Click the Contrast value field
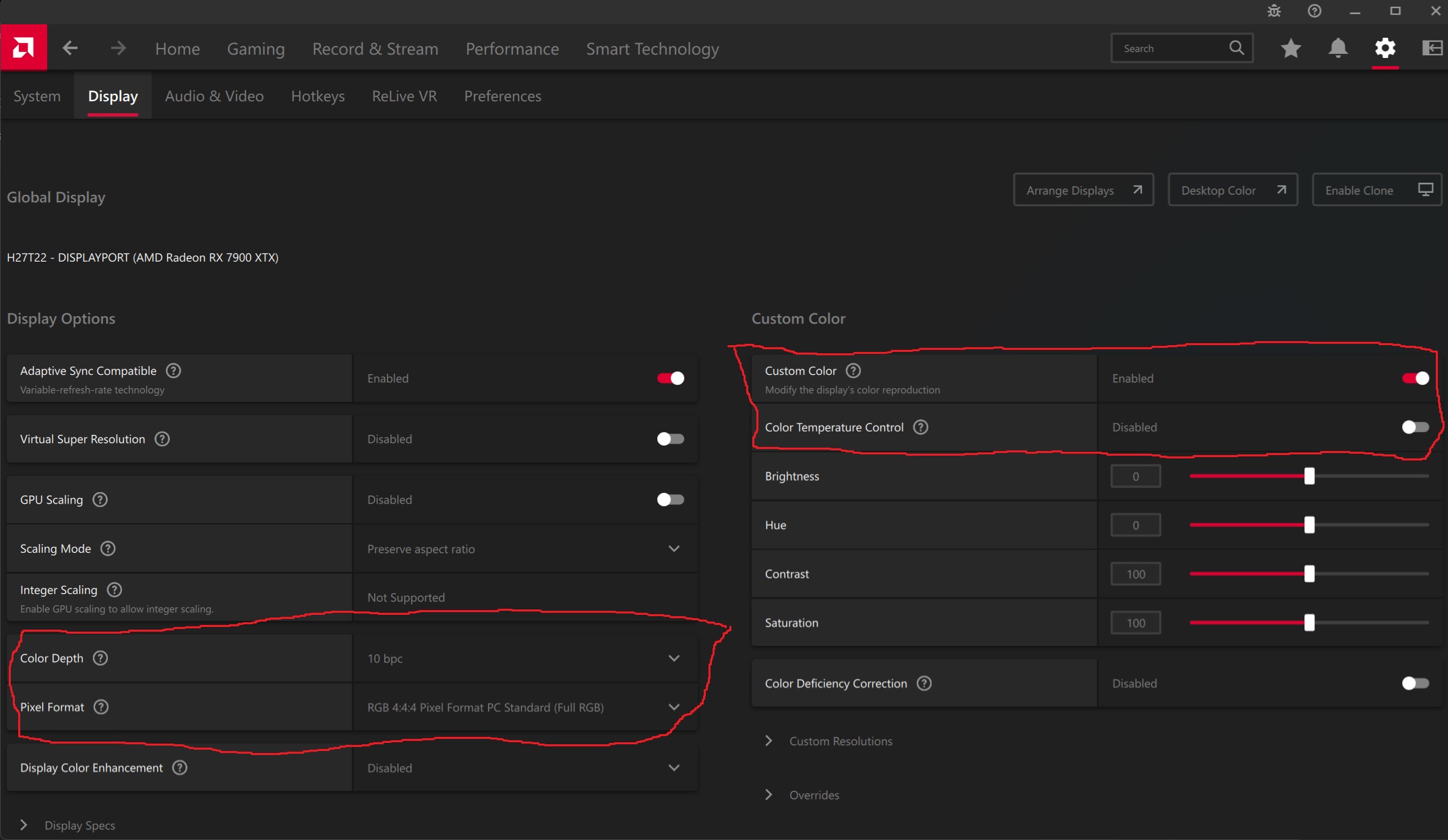 click(x=1136, y=574)
